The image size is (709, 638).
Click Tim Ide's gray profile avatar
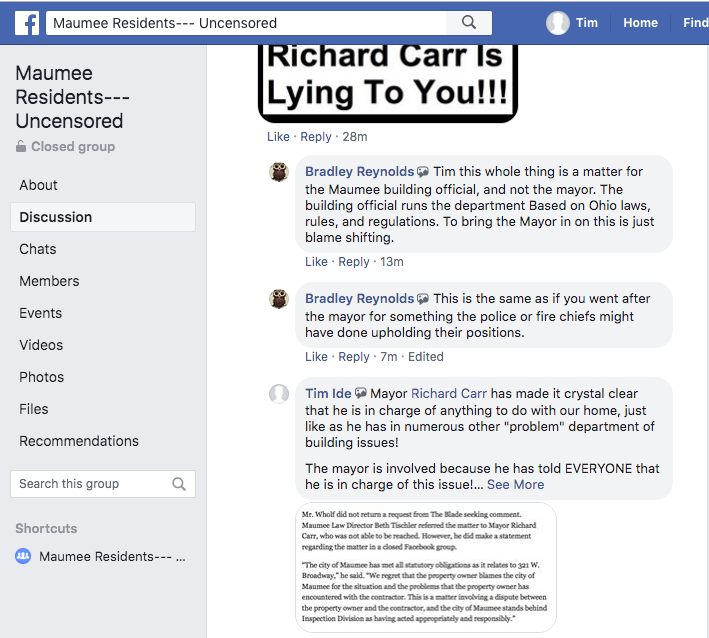[x=280, y=394]
